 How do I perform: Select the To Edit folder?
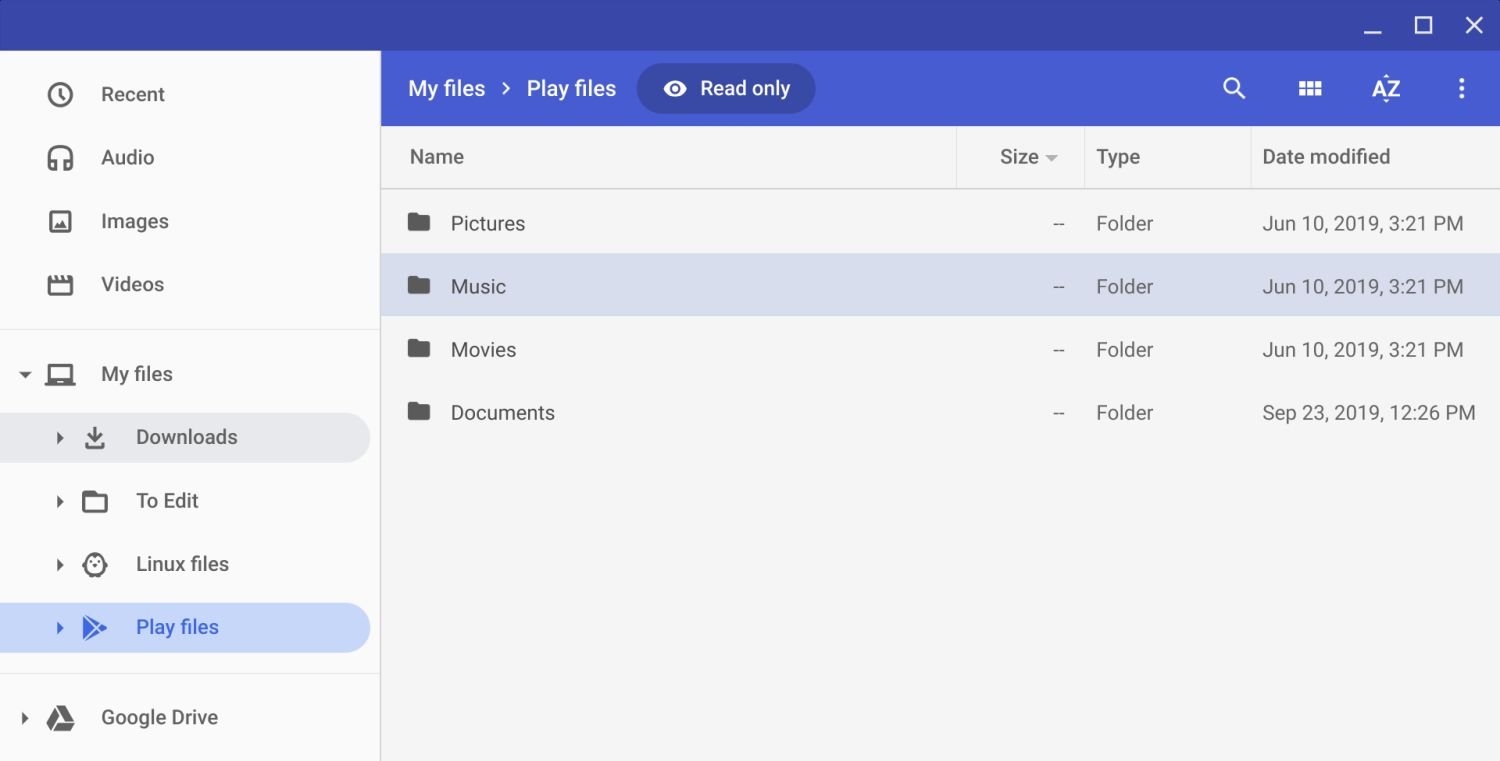click(167, 501)
